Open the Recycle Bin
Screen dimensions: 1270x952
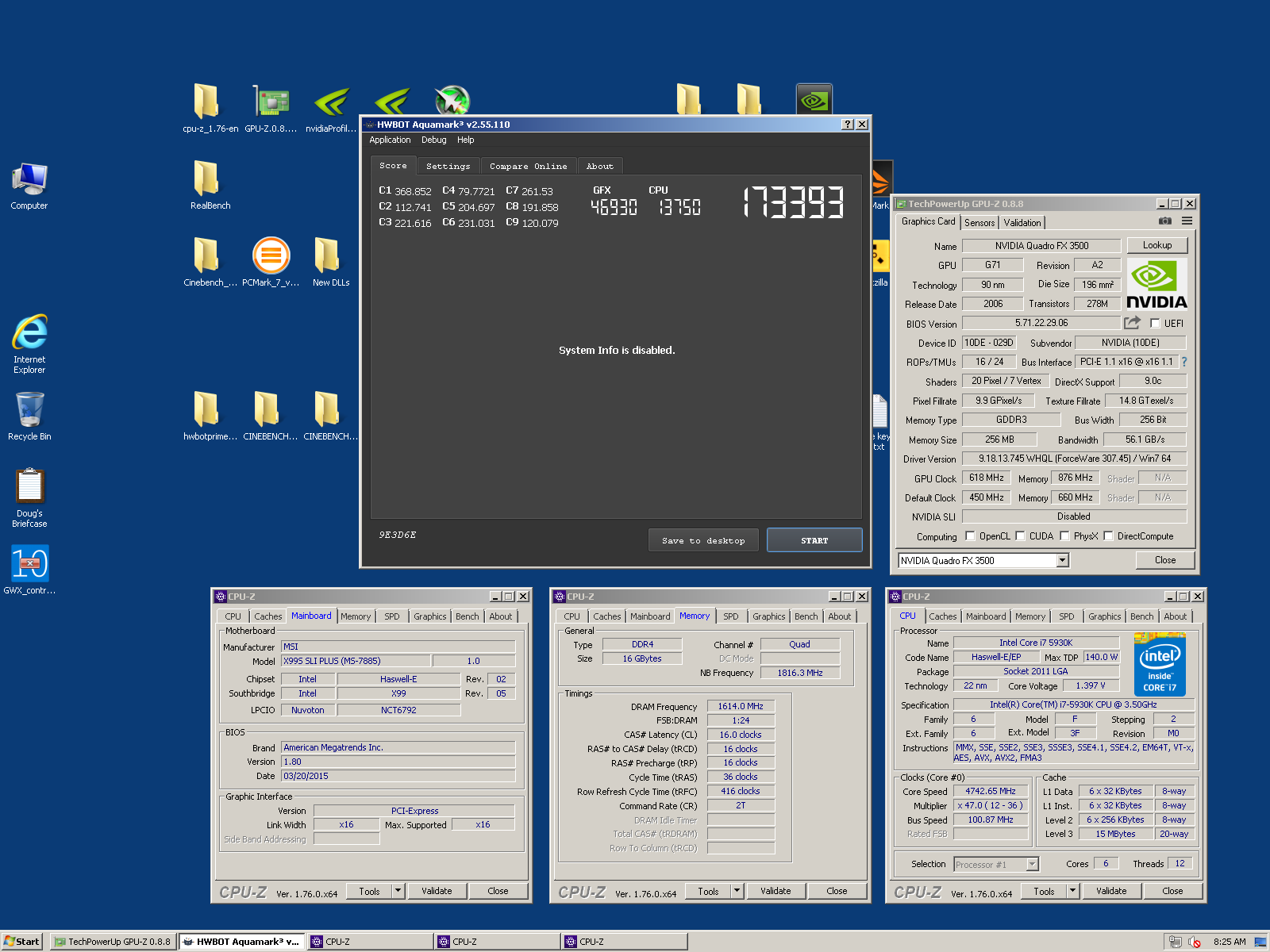point(29,416)
